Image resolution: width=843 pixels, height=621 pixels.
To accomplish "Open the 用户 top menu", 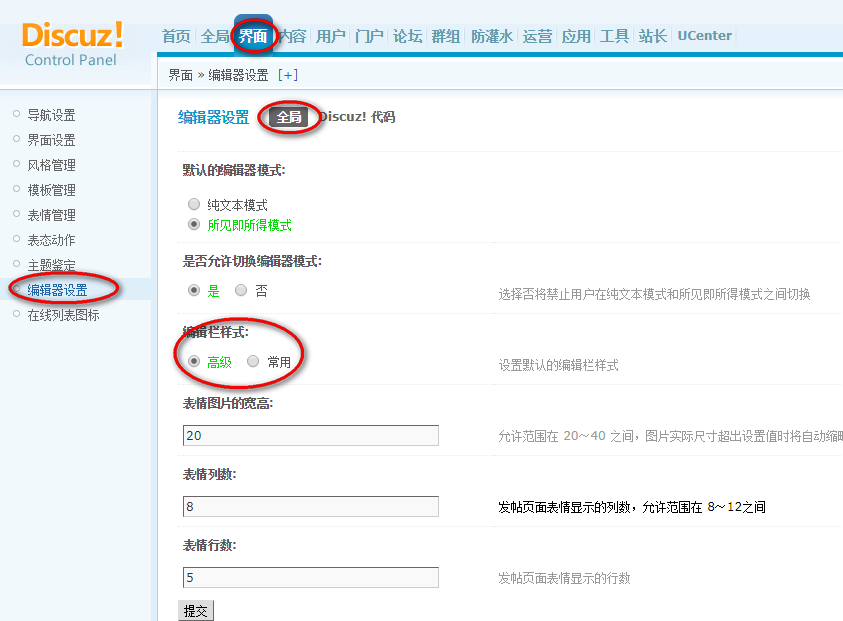I will click(331, 36).
